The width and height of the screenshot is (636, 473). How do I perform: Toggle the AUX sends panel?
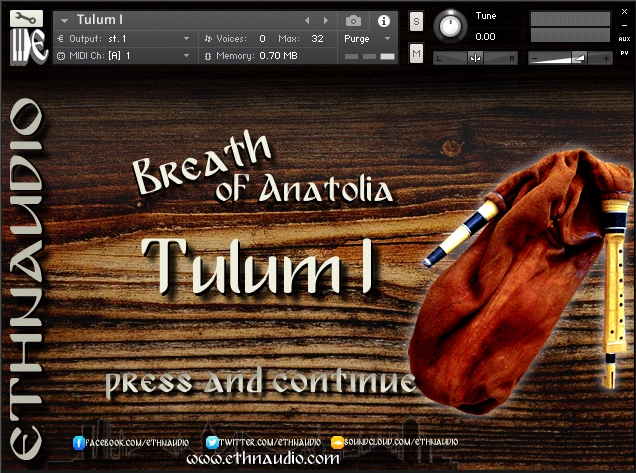pyautogui.click(x=624, y=39)
